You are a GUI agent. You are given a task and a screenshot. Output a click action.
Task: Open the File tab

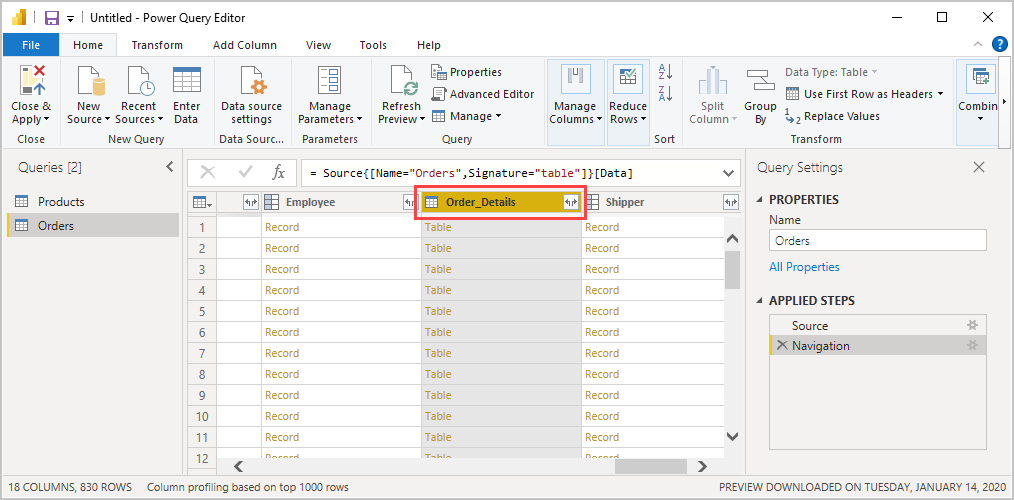point(31,45)
